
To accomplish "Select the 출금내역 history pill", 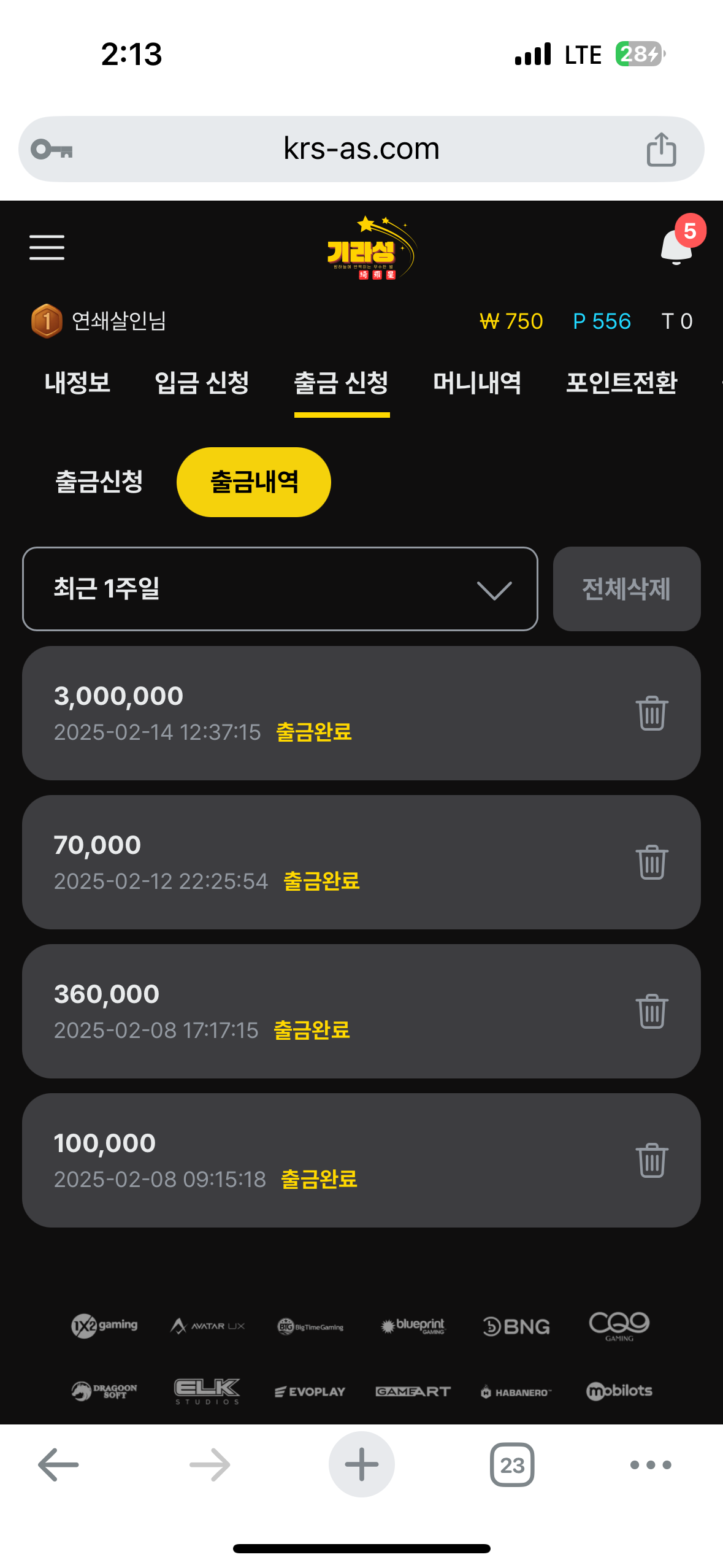I will point(254,482).
